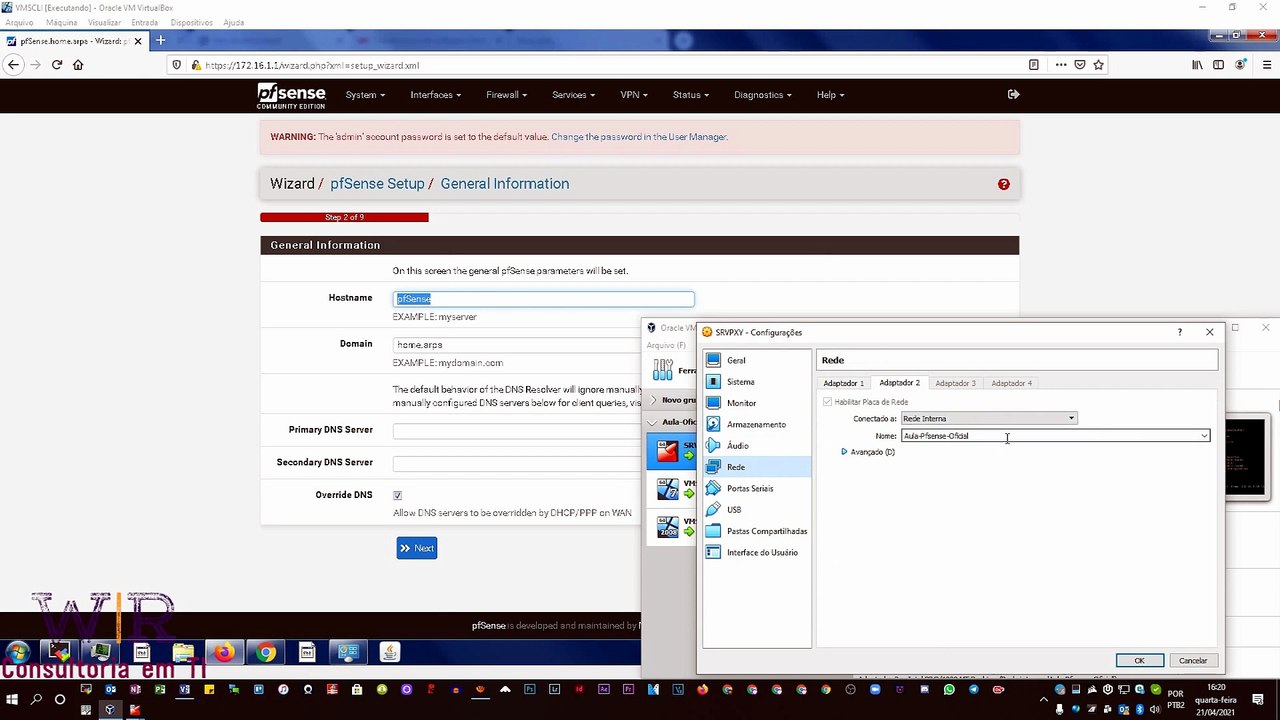Toggle Habilitar Placa de Rede checkbox
1280x720 pixels.
click(x=827, y=402)
